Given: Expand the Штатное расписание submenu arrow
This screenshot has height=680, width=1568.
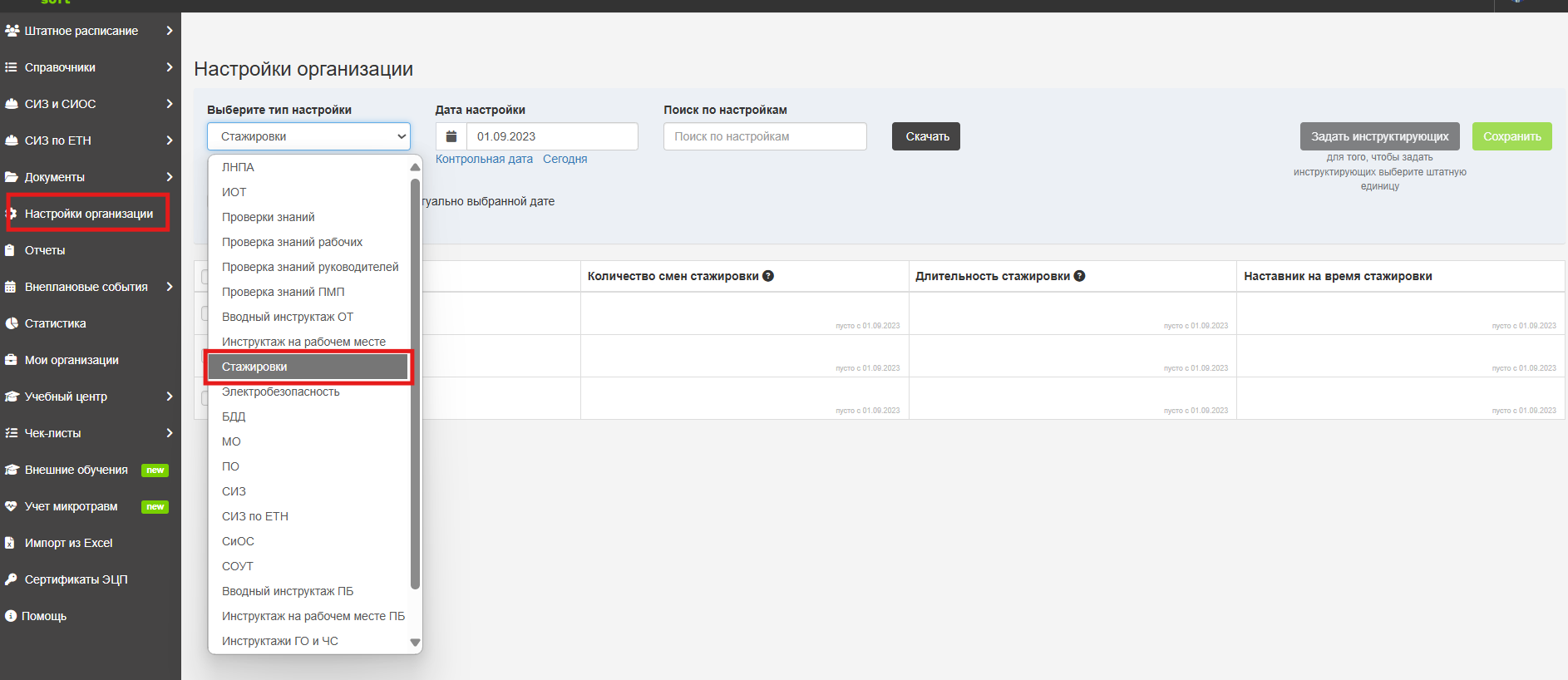Looking at the screenshot, I should pyautogui.click(x=170, y=31).
